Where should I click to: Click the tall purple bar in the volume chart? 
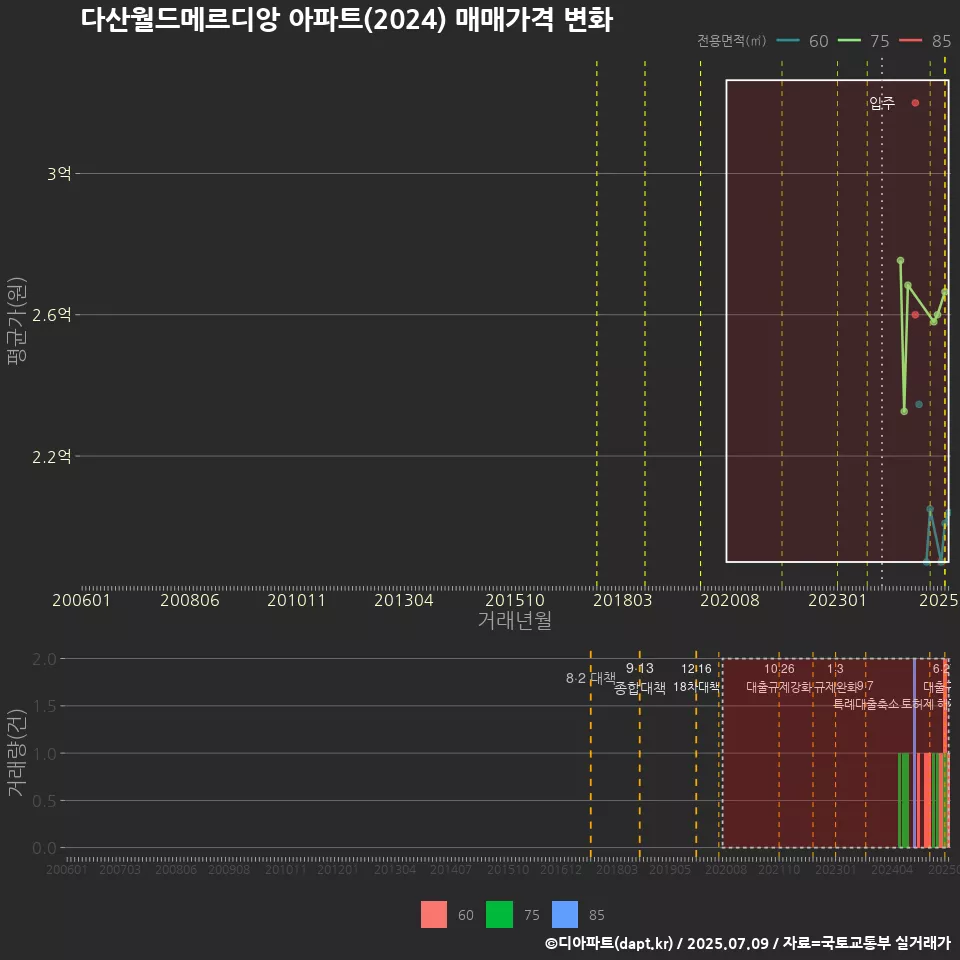pos(915,753)
